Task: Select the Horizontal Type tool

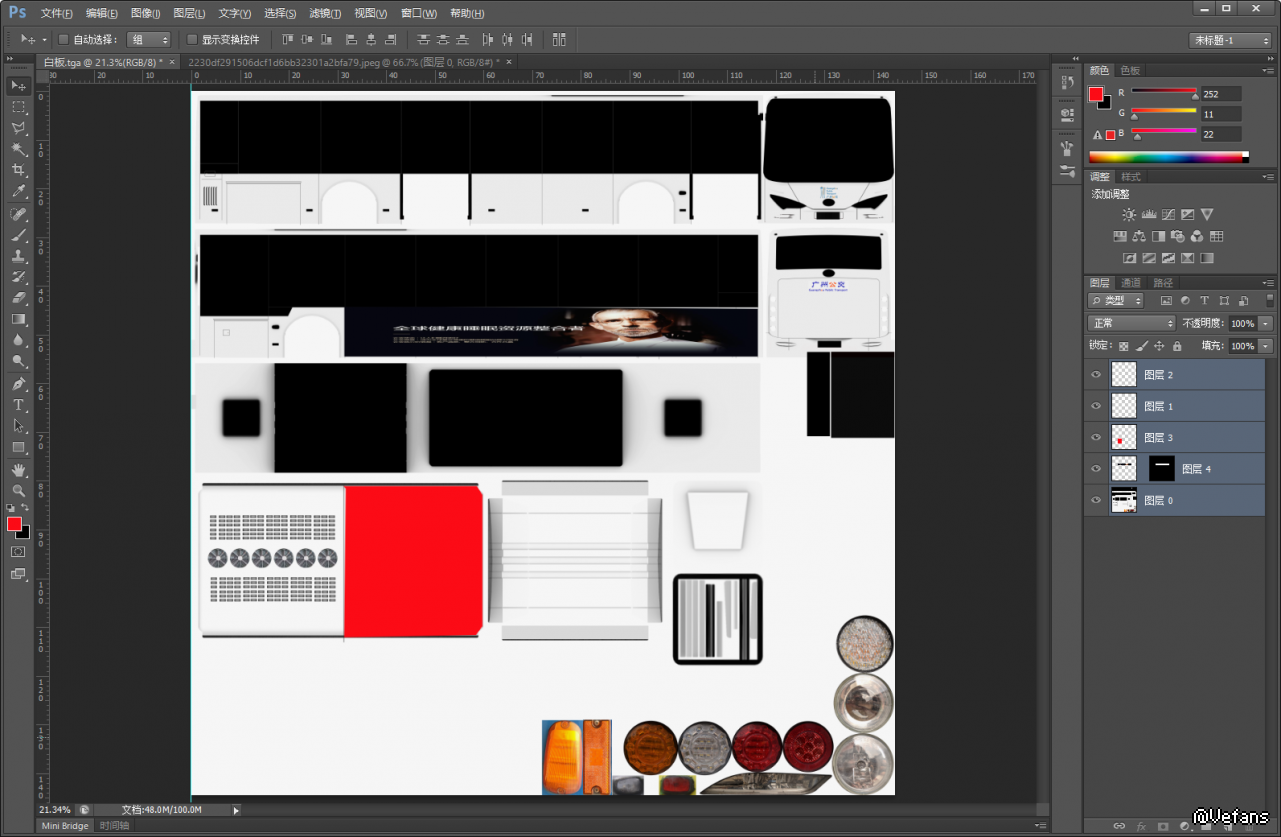Action: point(18,405)
